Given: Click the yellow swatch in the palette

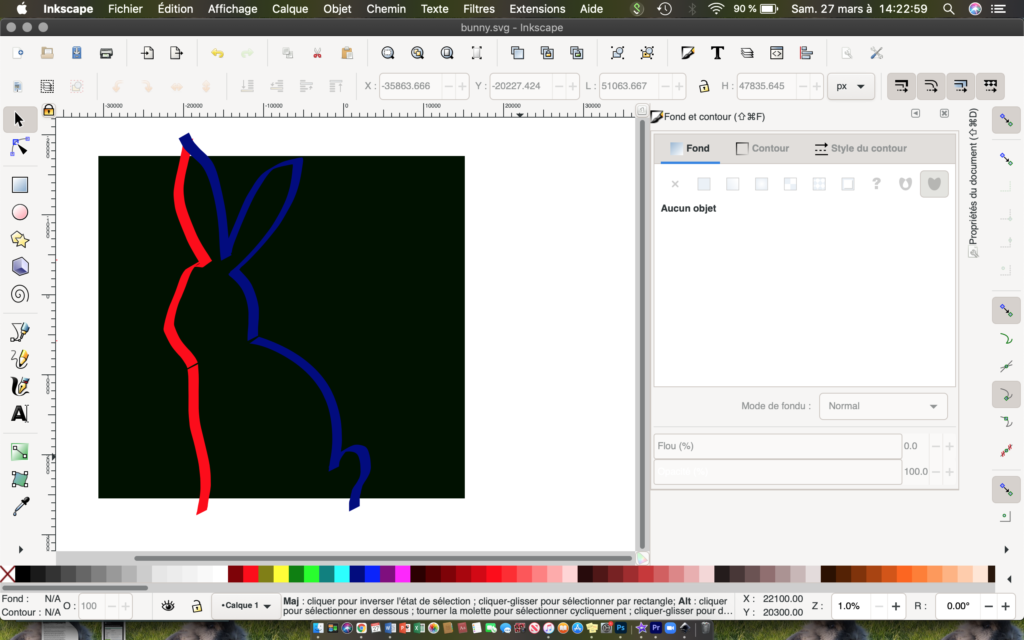Looking at the screenshot, I should (x=281, y=574).
